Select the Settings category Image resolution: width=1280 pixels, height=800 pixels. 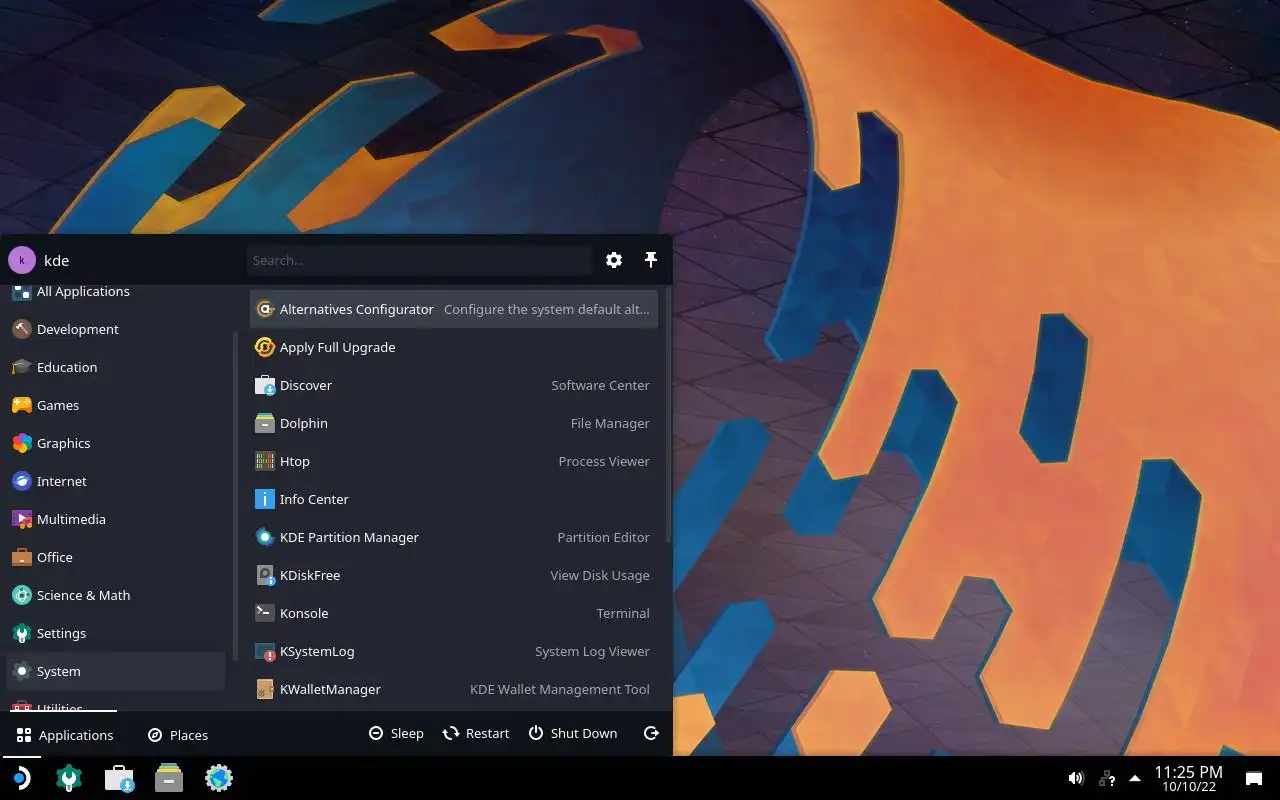pyautogui.click(x=116, y=633)
